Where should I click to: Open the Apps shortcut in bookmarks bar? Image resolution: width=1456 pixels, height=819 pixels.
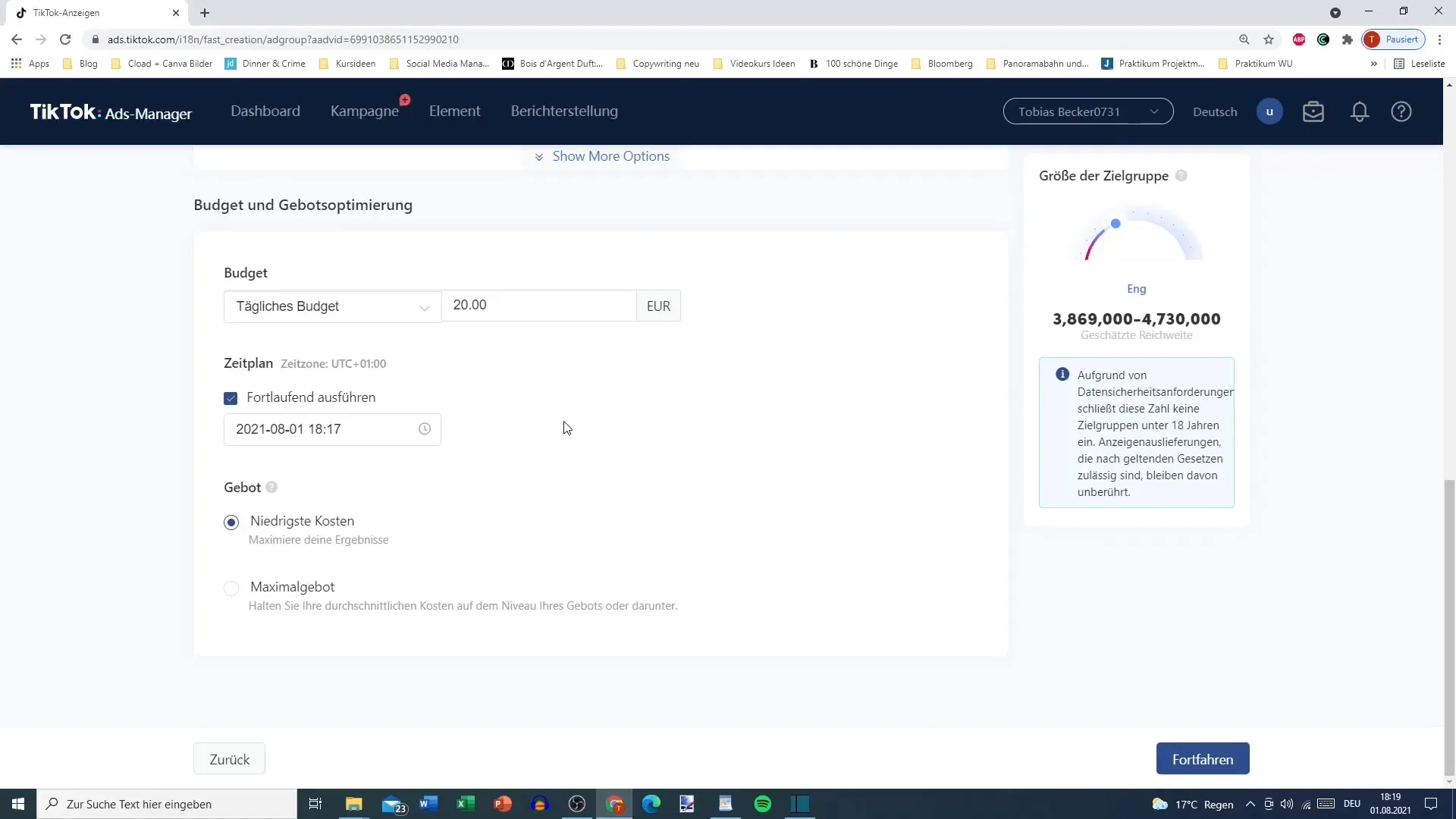[x=30, y=64]
